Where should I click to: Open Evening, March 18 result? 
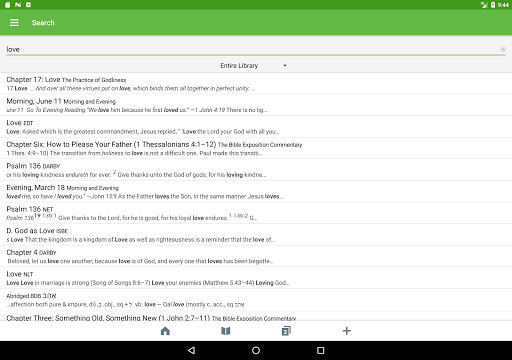tap(256, 192)
